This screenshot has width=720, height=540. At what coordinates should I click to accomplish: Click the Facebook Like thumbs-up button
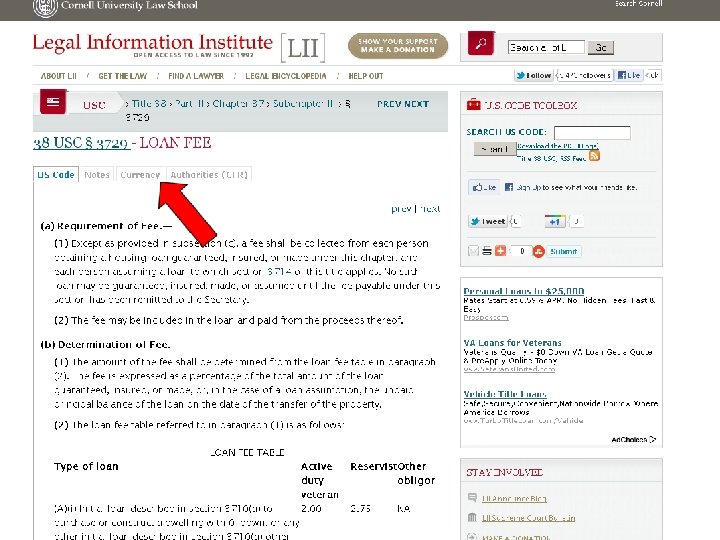[484, 187]
